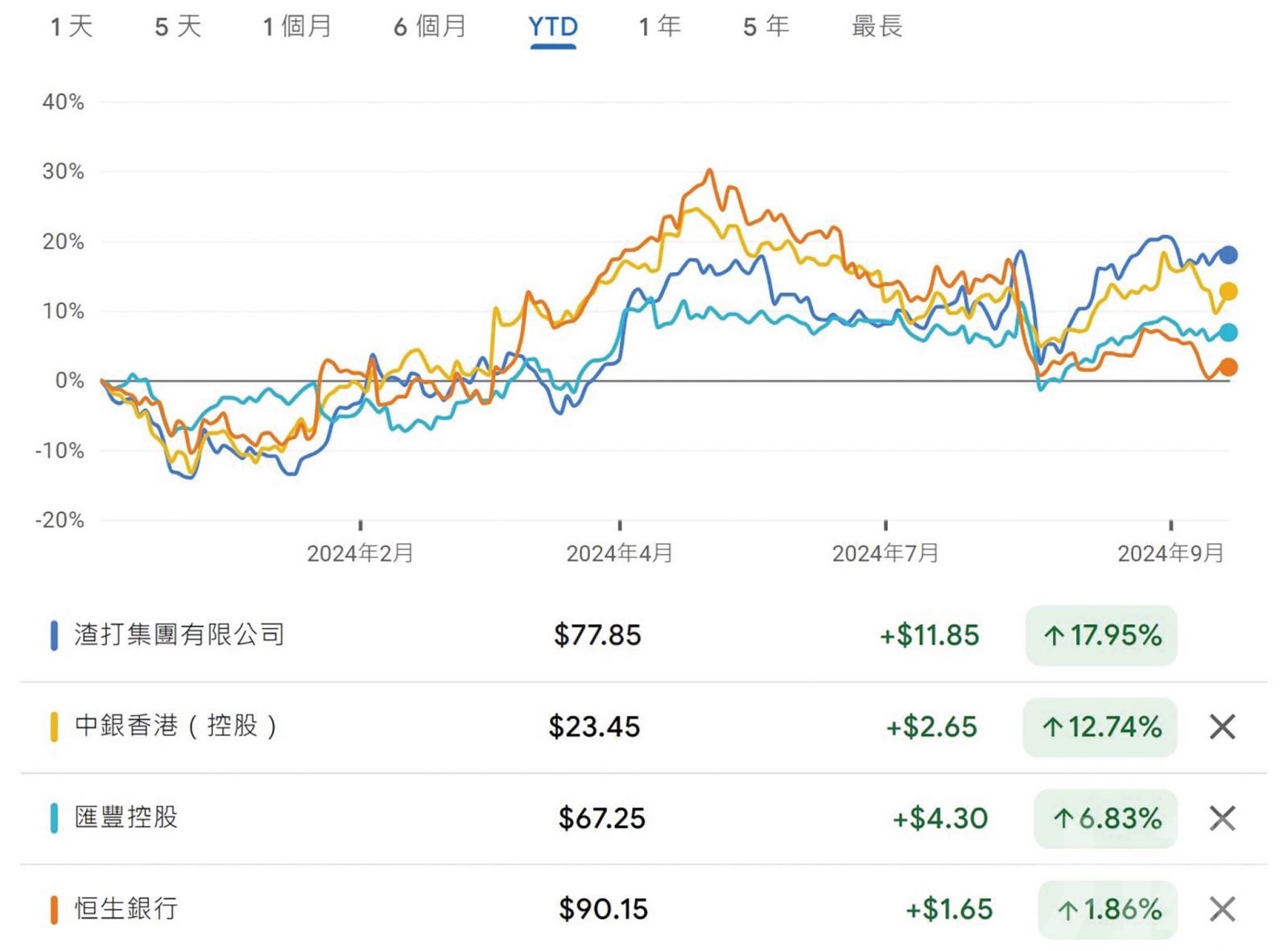Screen dimensions: 1288x951
Task: Click the blue 渣打集團 color marker
Action: point(54,635)
